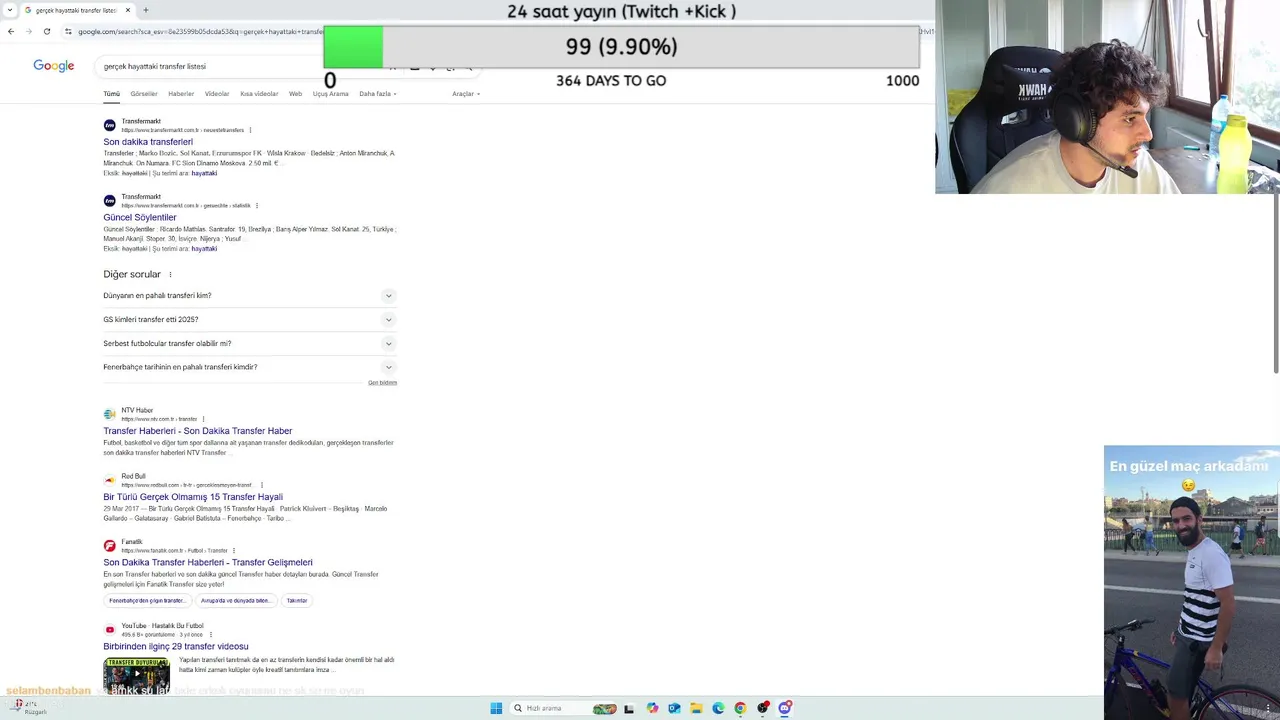
Task: Open Discord from the taskbar
Action: 785,708
